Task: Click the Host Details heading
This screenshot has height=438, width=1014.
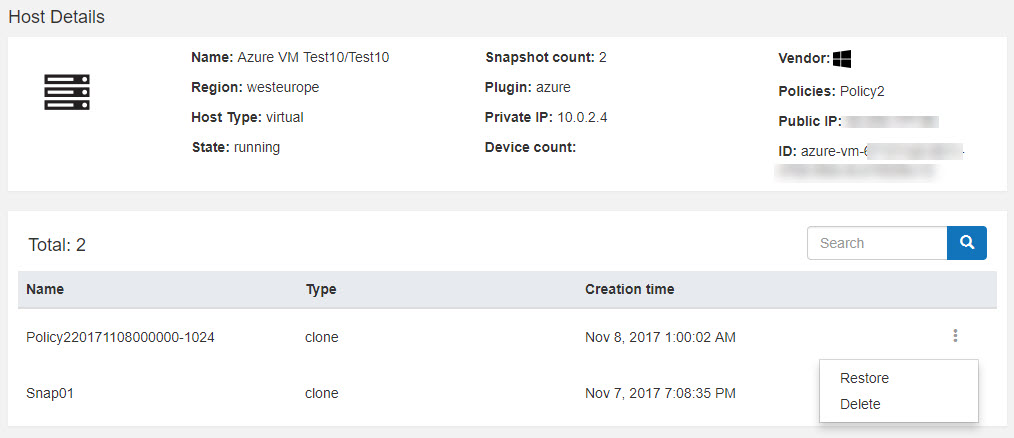Action: (56, 17)
